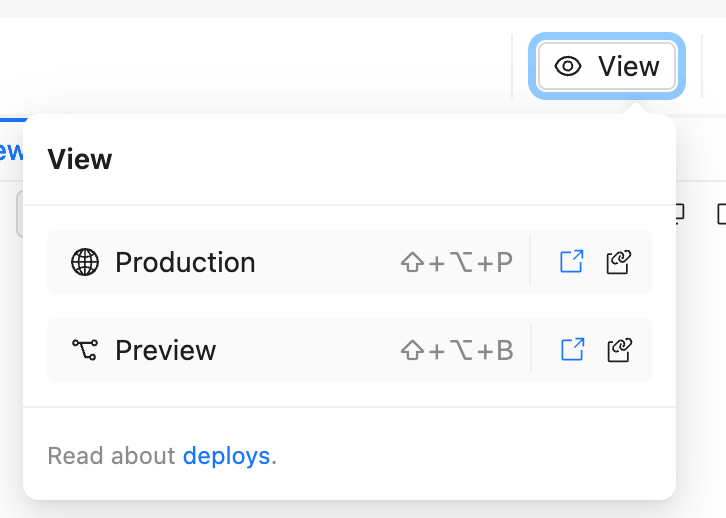Click the partly hidden button at left edge

(19, 213)
